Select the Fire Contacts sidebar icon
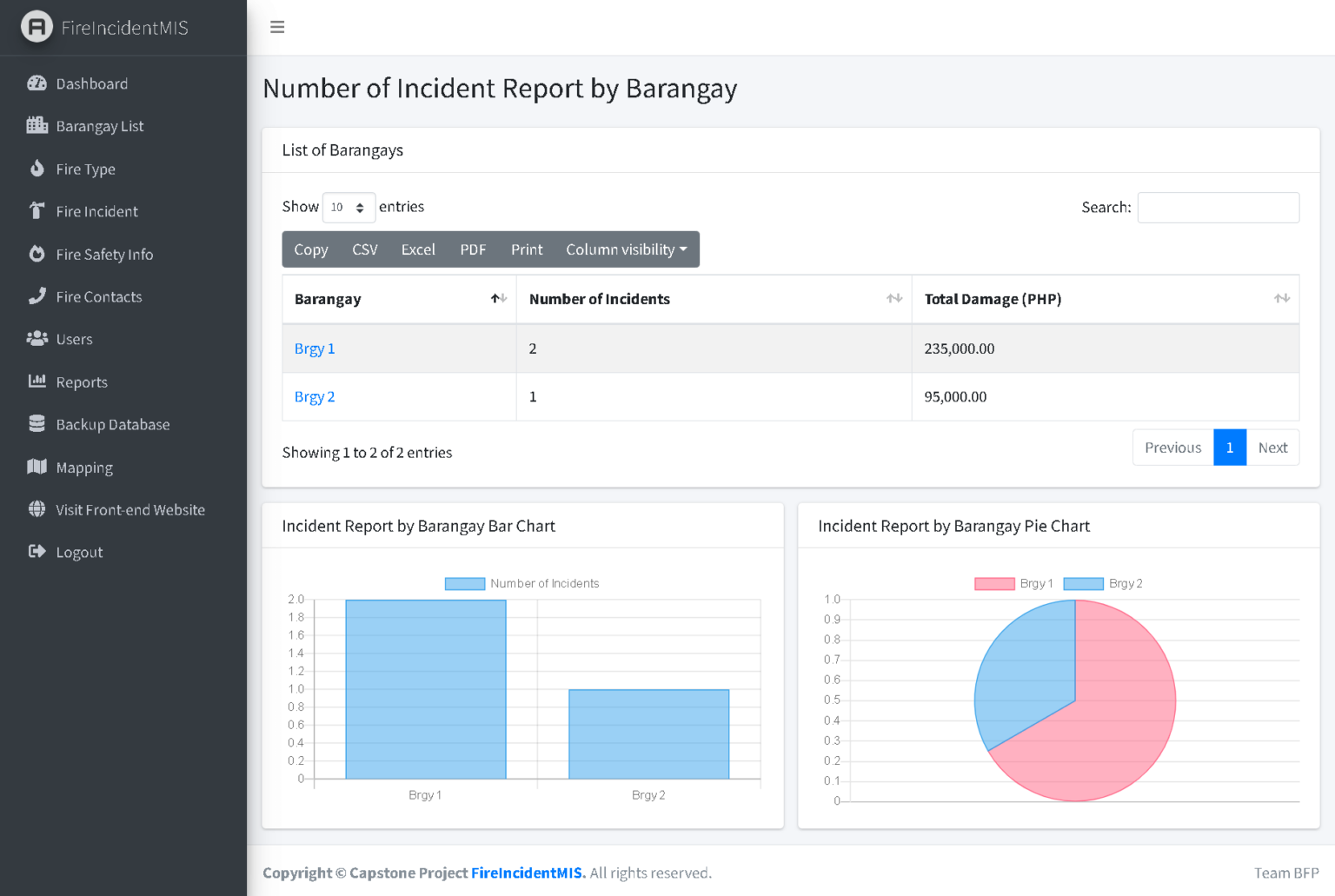 (x=38, y=296)
